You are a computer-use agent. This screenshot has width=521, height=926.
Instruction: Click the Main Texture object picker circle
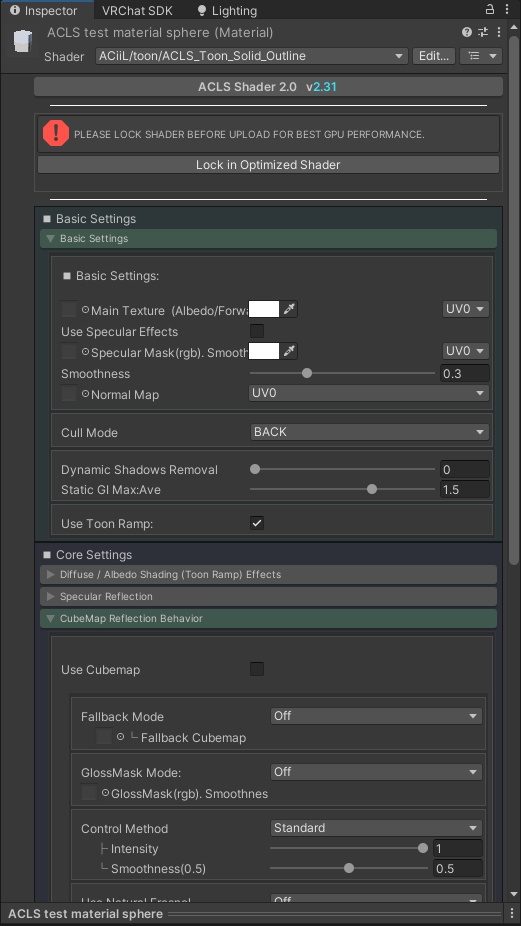coord(85,309)
